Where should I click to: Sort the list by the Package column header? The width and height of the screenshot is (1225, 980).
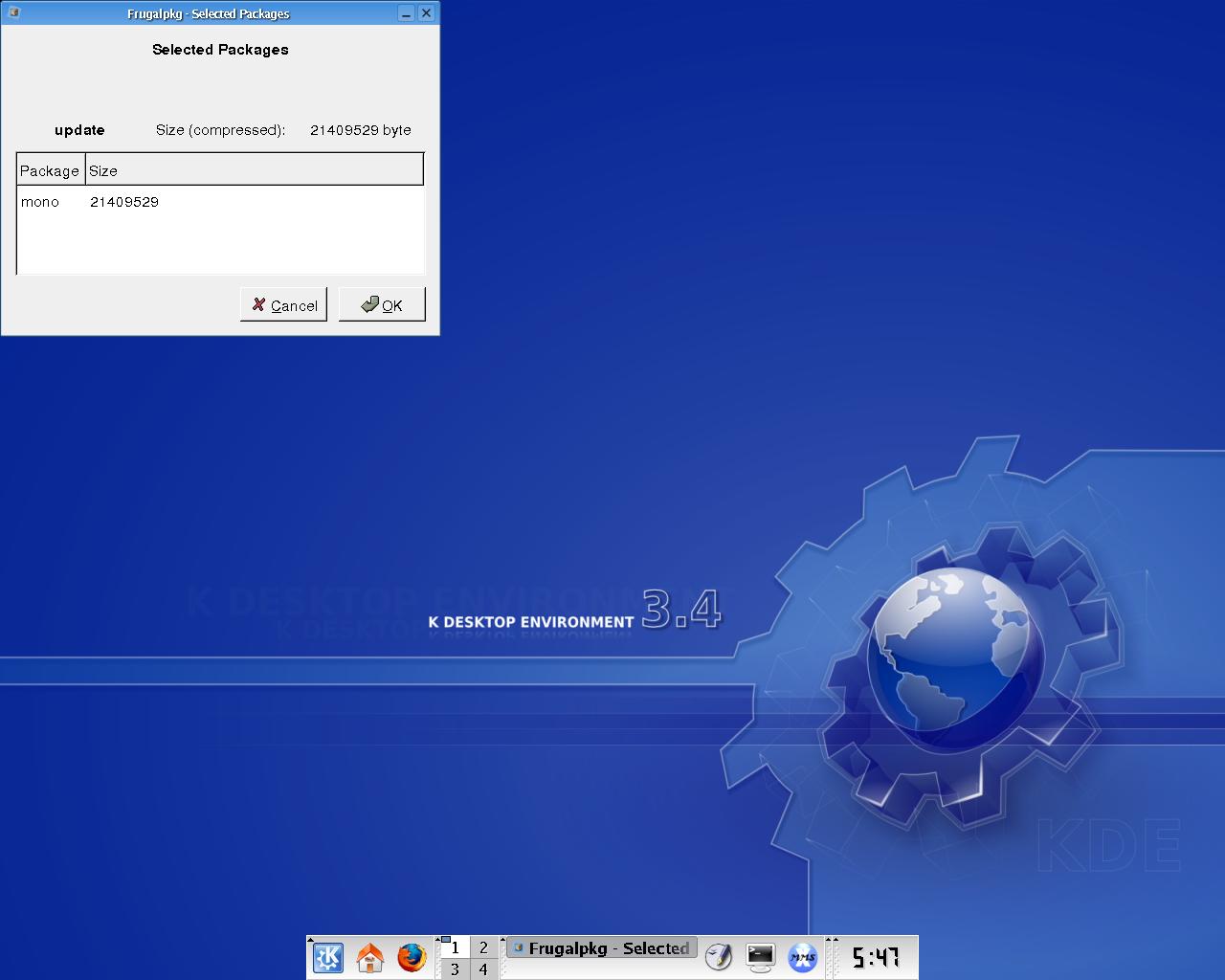pyautogui.click(x=51, y=170)
